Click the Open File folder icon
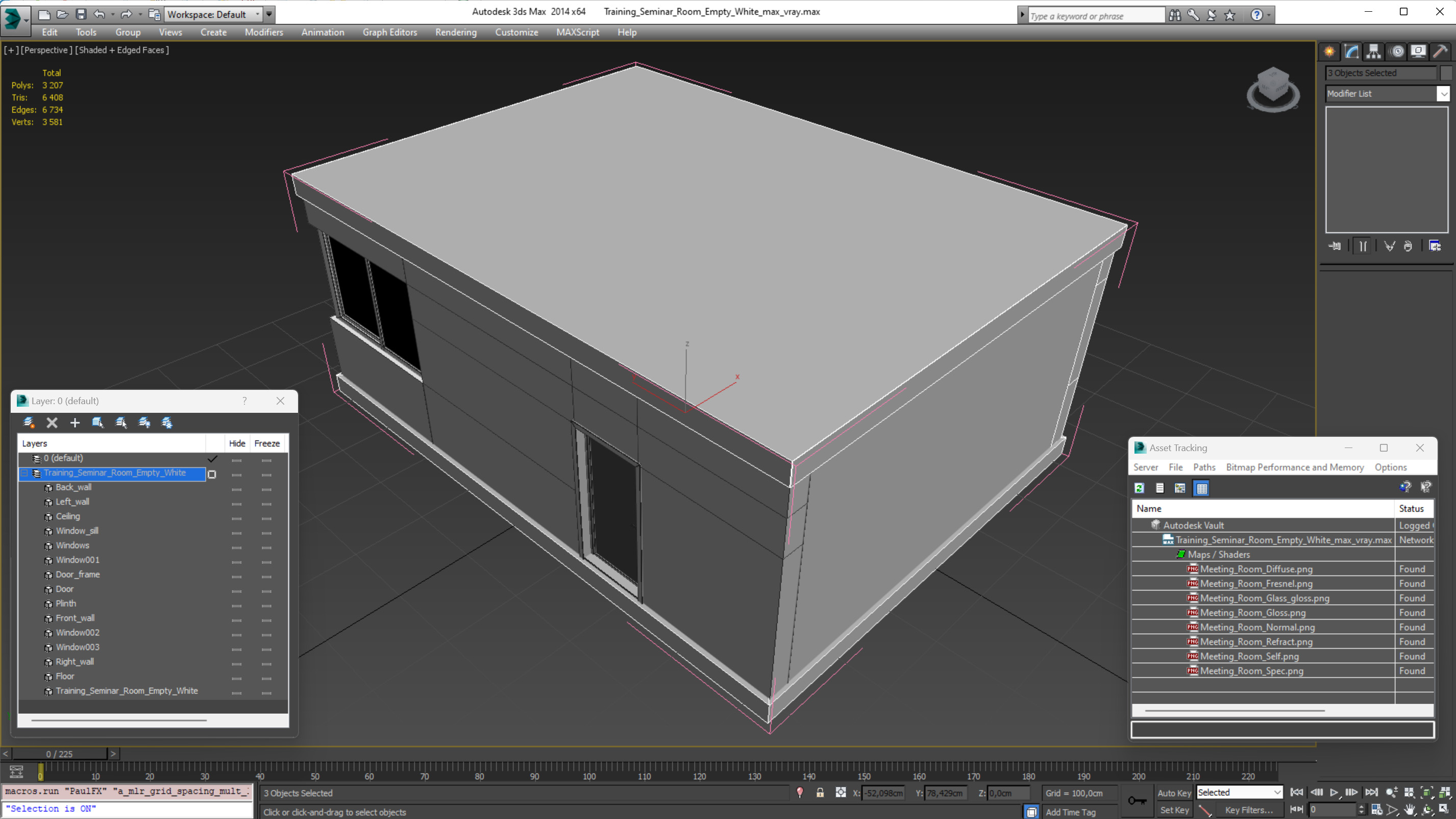The height and width of the screenshot is (819, 1456). tap(63, 14)
